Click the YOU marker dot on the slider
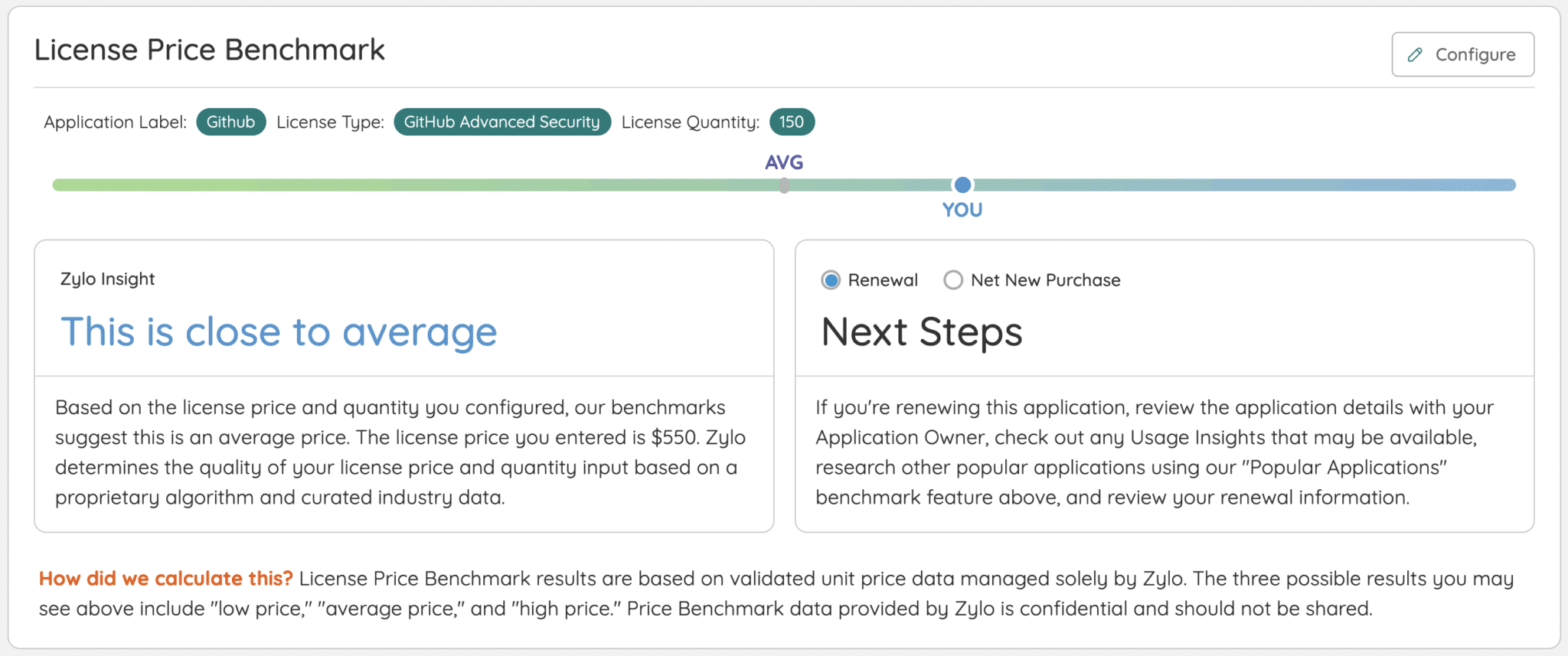This screenshot has width=1568, height=656. (x=962, y=184)
